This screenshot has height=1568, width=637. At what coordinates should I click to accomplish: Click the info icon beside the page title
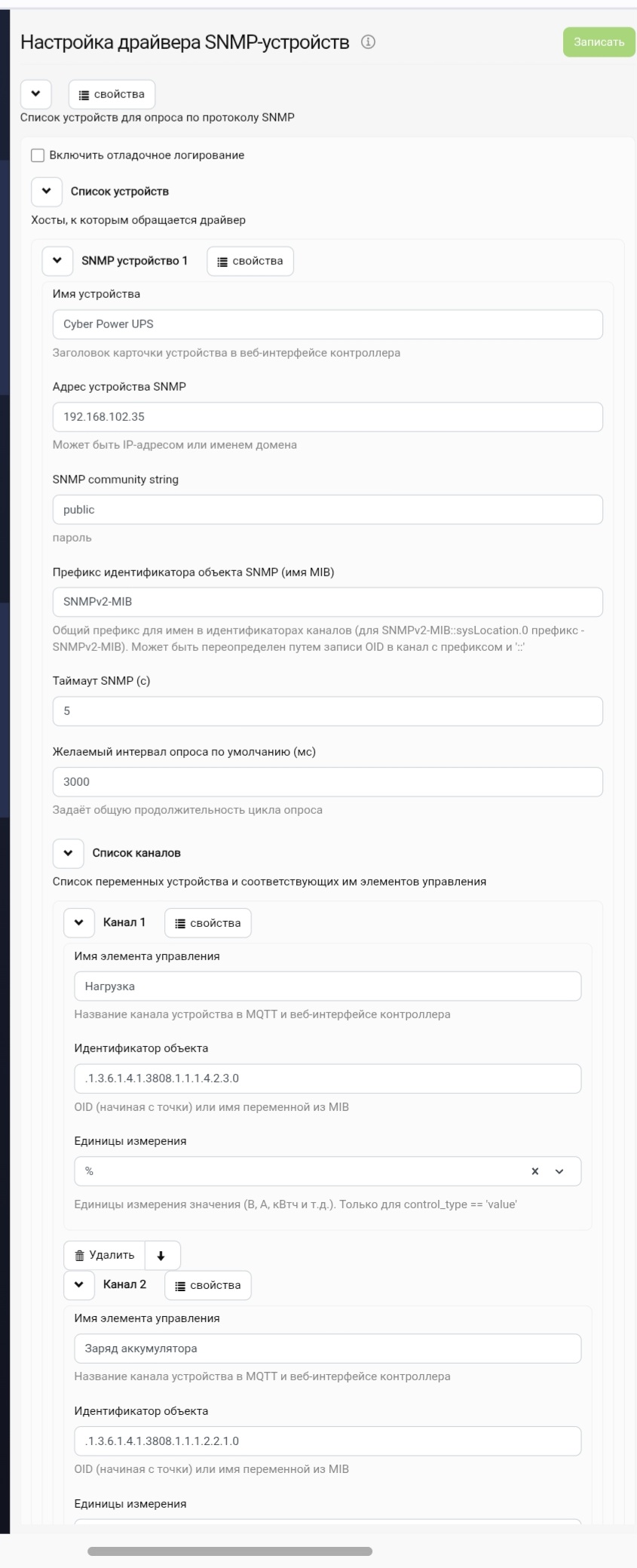pos(368,42)
